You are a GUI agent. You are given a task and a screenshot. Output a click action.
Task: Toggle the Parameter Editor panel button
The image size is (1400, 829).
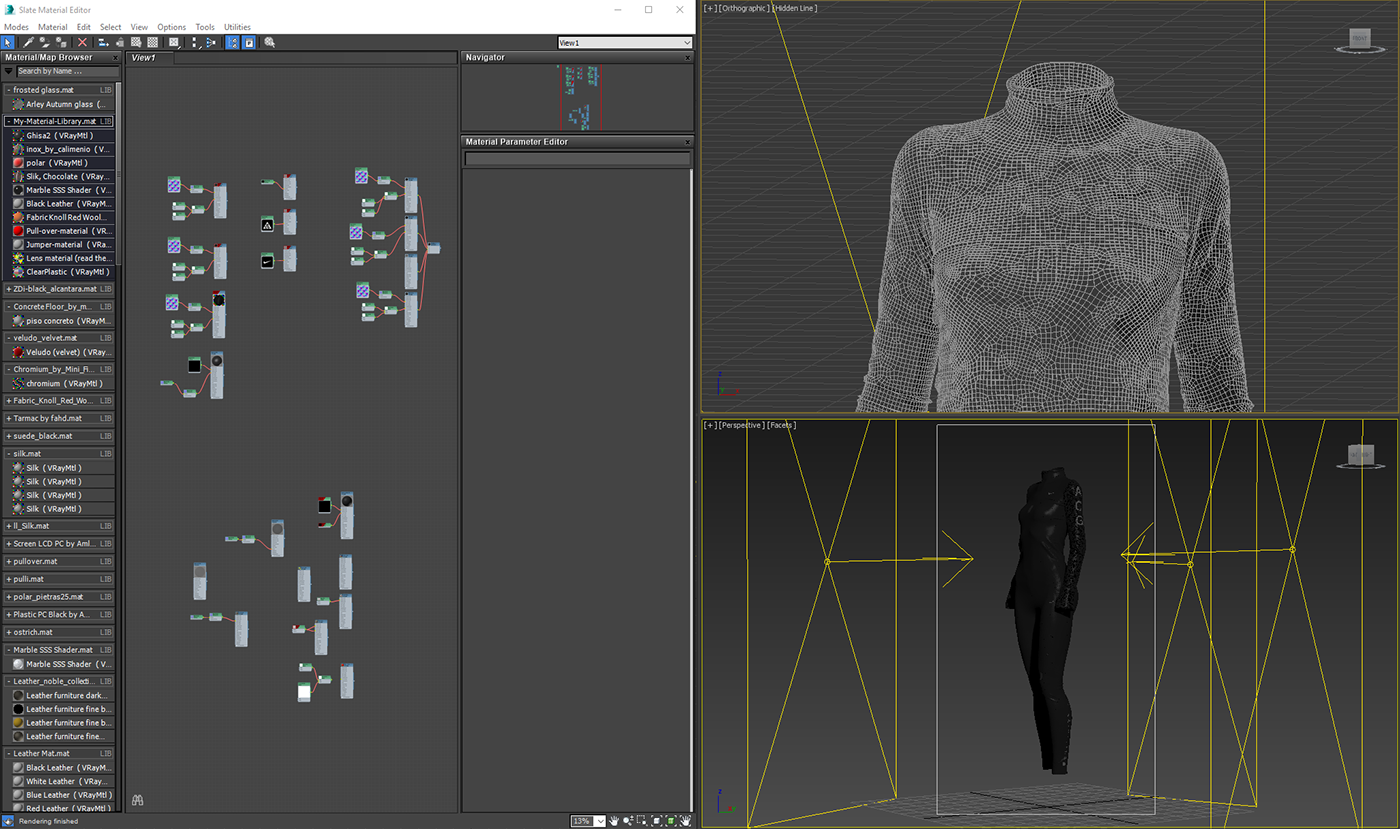(x=249, y=43)
